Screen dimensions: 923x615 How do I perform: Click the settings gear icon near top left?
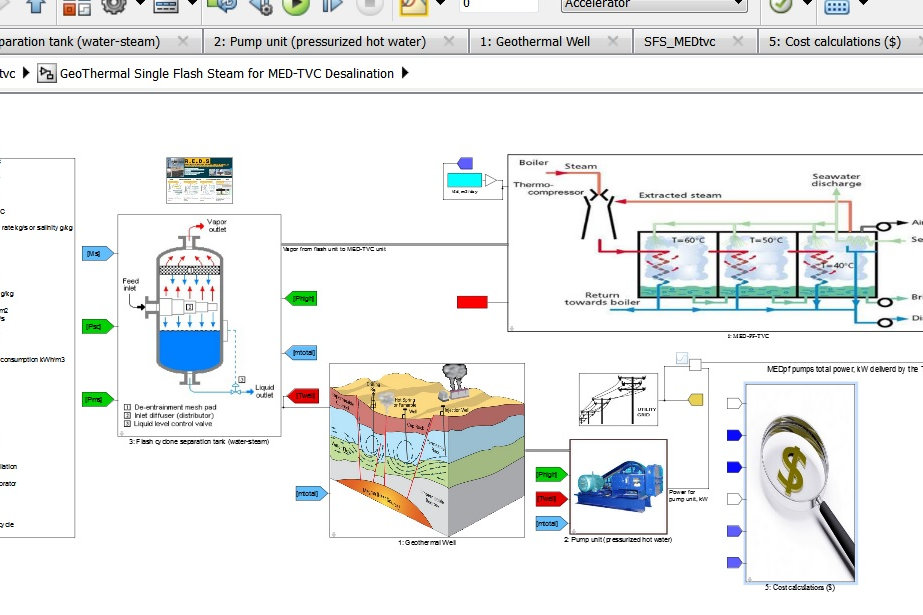pos(113,8)
